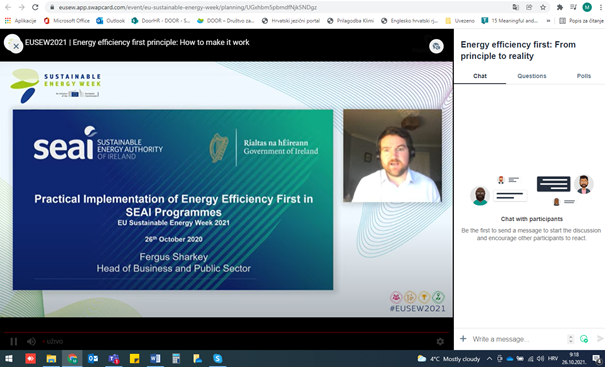Viewport: 605px width, 367px height.
Task: Click the share page icon in address bar
Action: click(529, 7)
